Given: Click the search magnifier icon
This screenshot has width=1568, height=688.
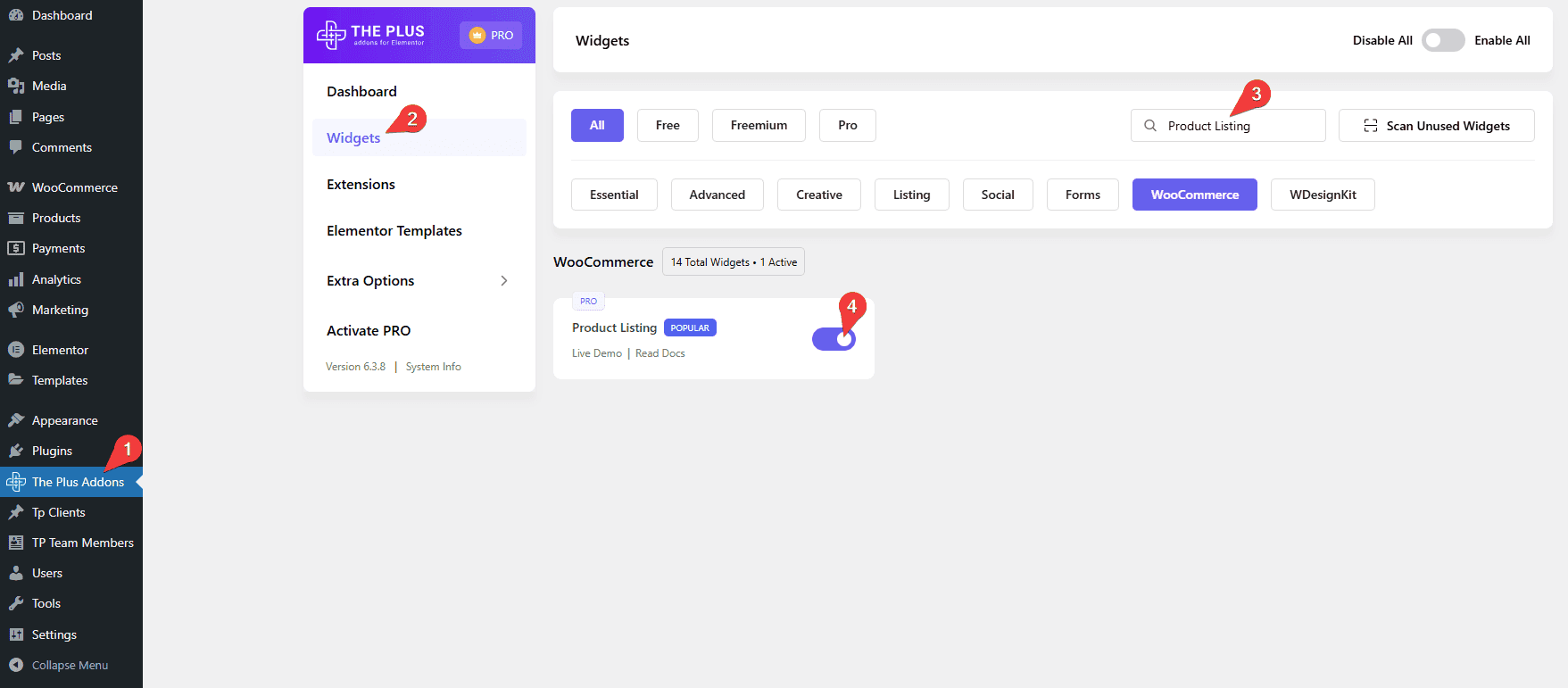Looking at the screenshot, I should [x=1150, y=126].
